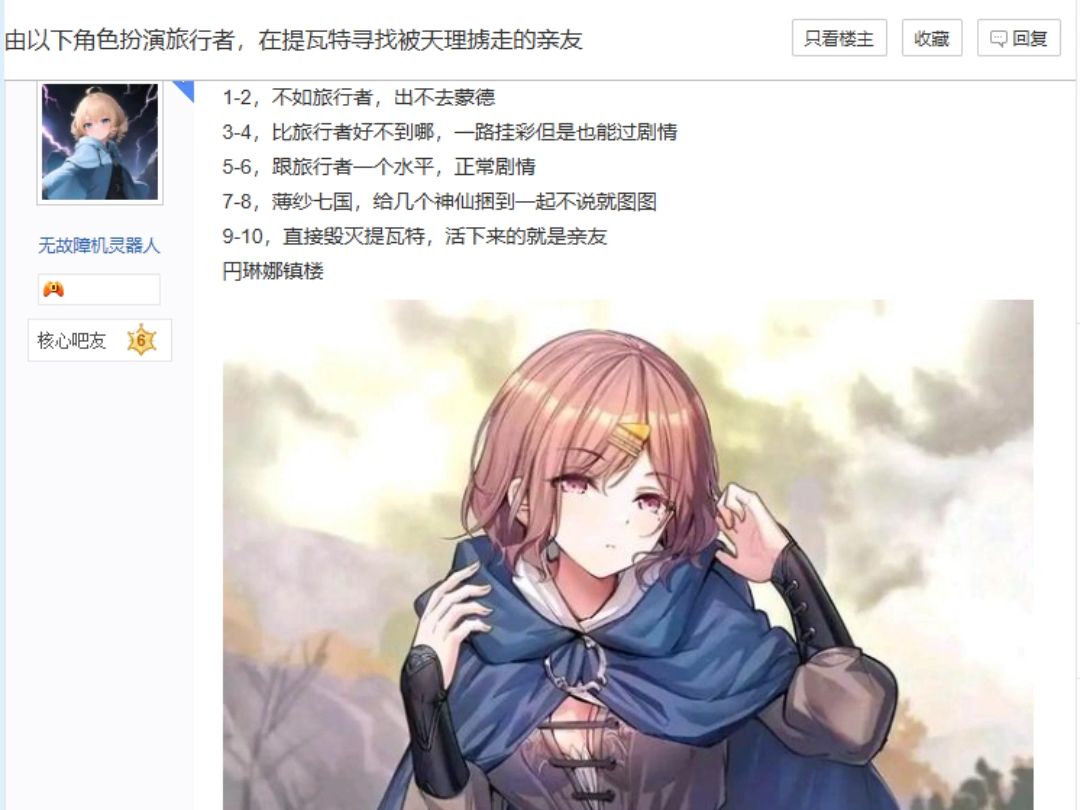Bookmark the thread using 收藏
The image size is (1080, 810).
click(x=931, y=39)
